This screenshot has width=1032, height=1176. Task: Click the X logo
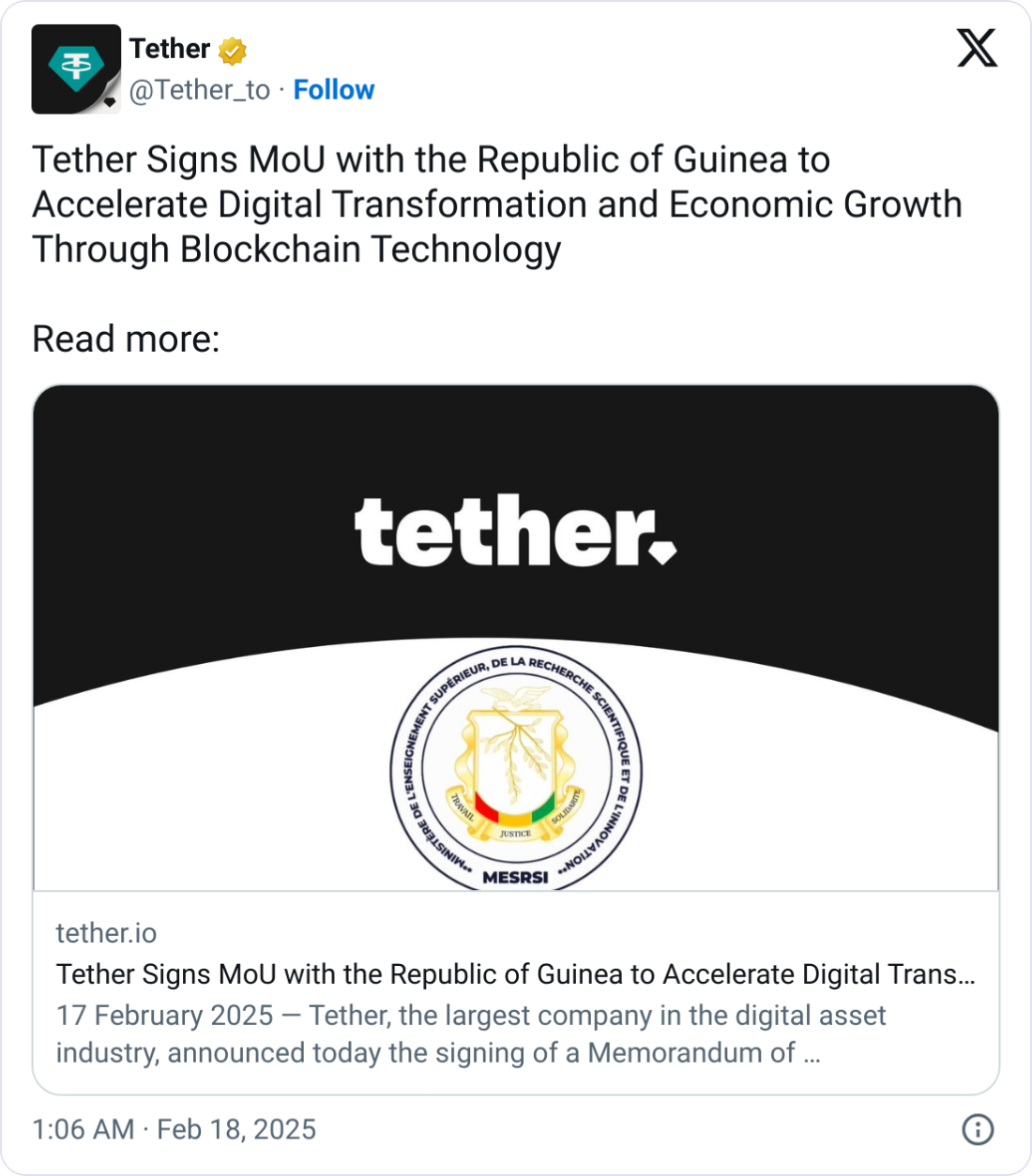coord(977,48)
